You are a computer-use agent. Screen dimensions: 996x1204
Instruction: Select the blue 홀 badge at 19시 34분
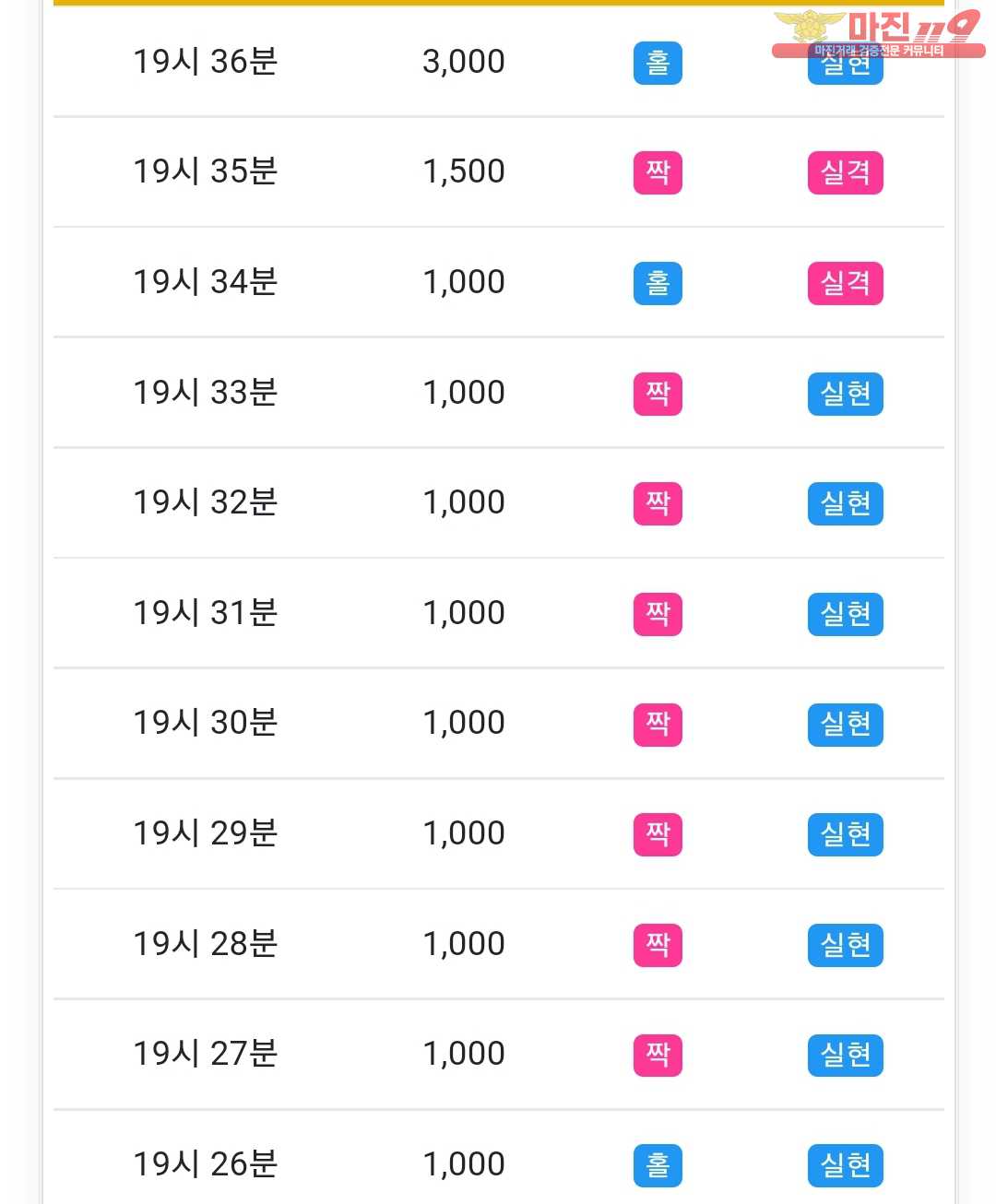658,283
